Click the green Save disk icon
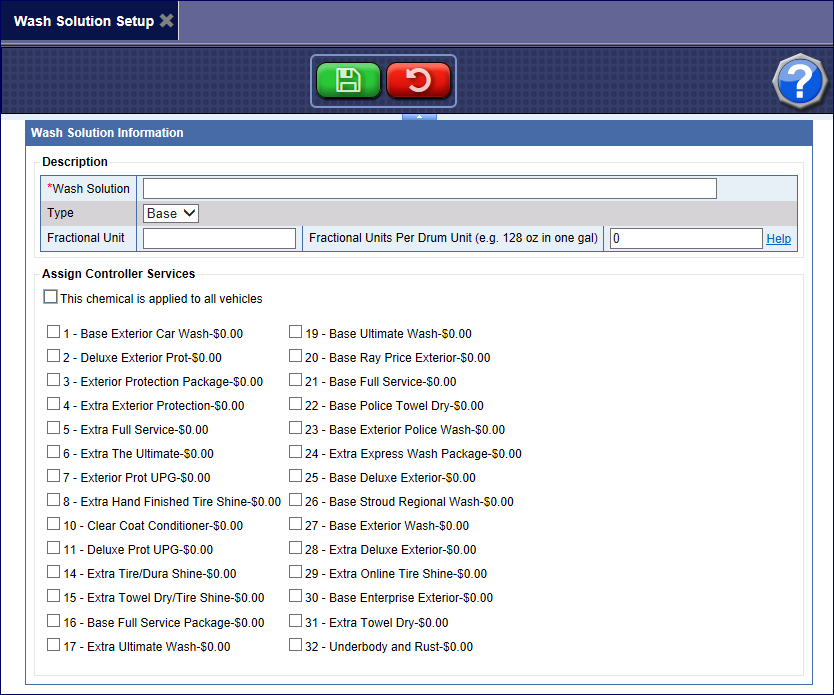Viewport: 834px width, 695px height. [x=348, y=81]
